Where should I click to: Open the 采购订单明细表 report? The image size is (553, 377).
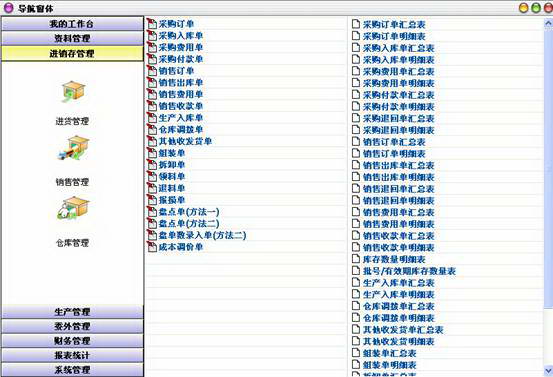(x=394, y=36)
